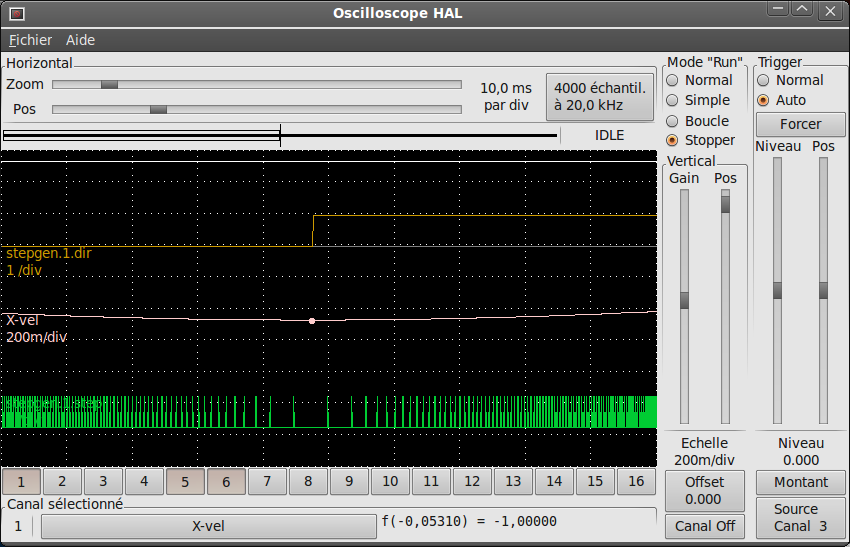Viewport: 850px width, 547px height.
Task: Minimize the Oscilloscope HAL window
Action: pyautogui.click(x=778, y=10)
